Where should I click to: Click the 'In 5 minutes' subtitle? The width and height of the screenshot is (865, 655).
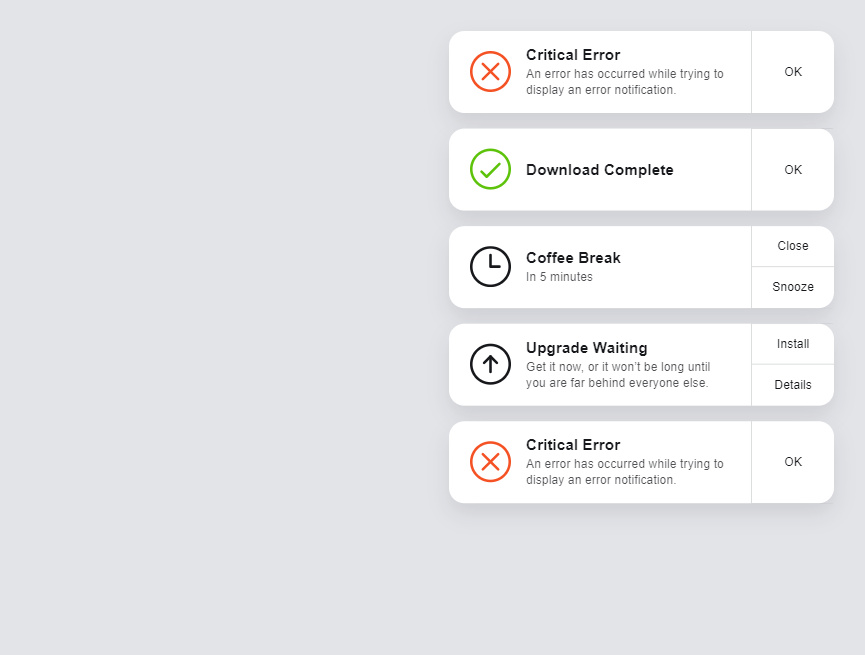click(559, 277)
